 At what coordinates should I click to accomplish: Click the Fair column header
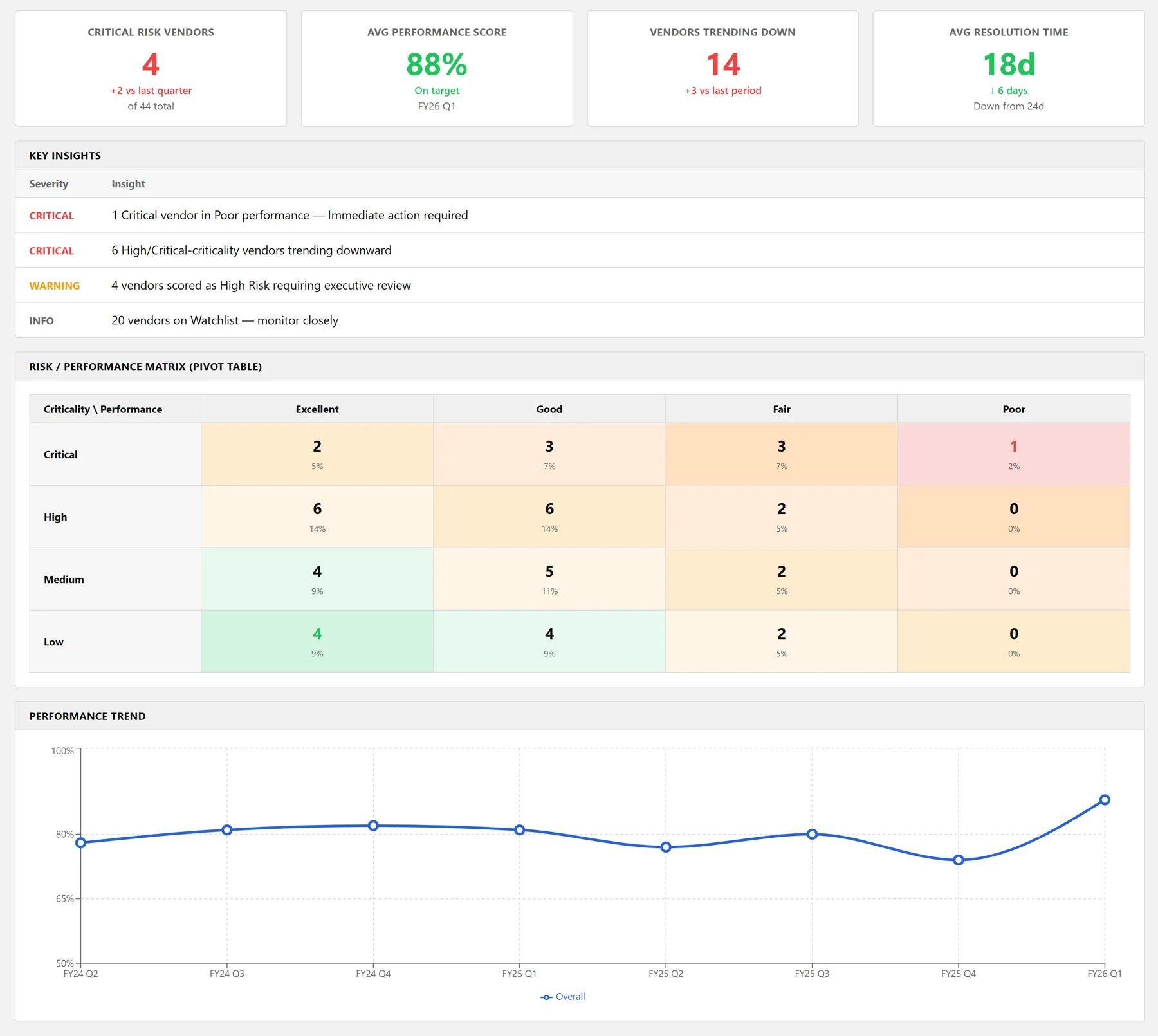[782, 409]
